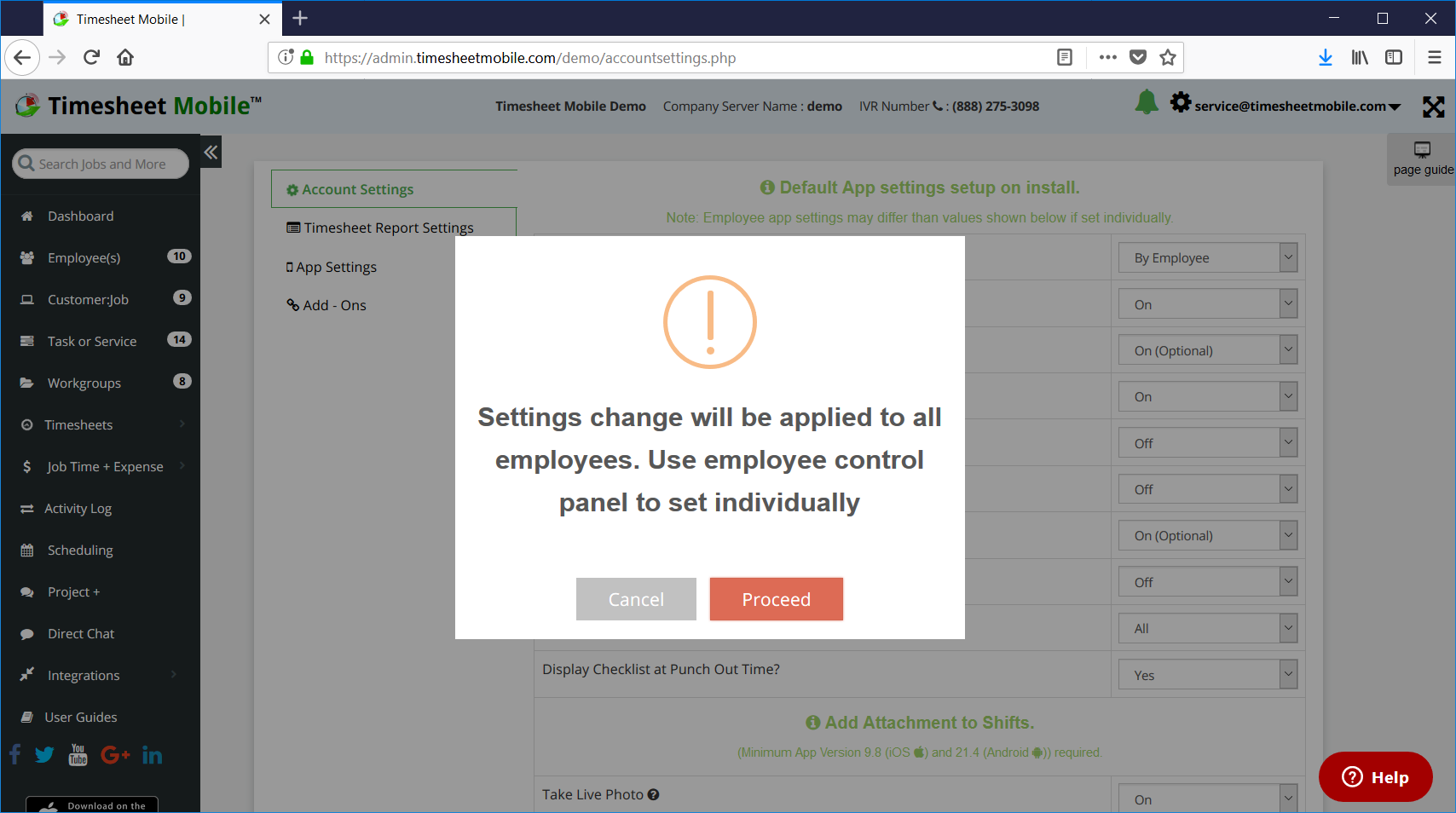
Task: Click the Proceed button in dialog
Action: click(776, 599)
